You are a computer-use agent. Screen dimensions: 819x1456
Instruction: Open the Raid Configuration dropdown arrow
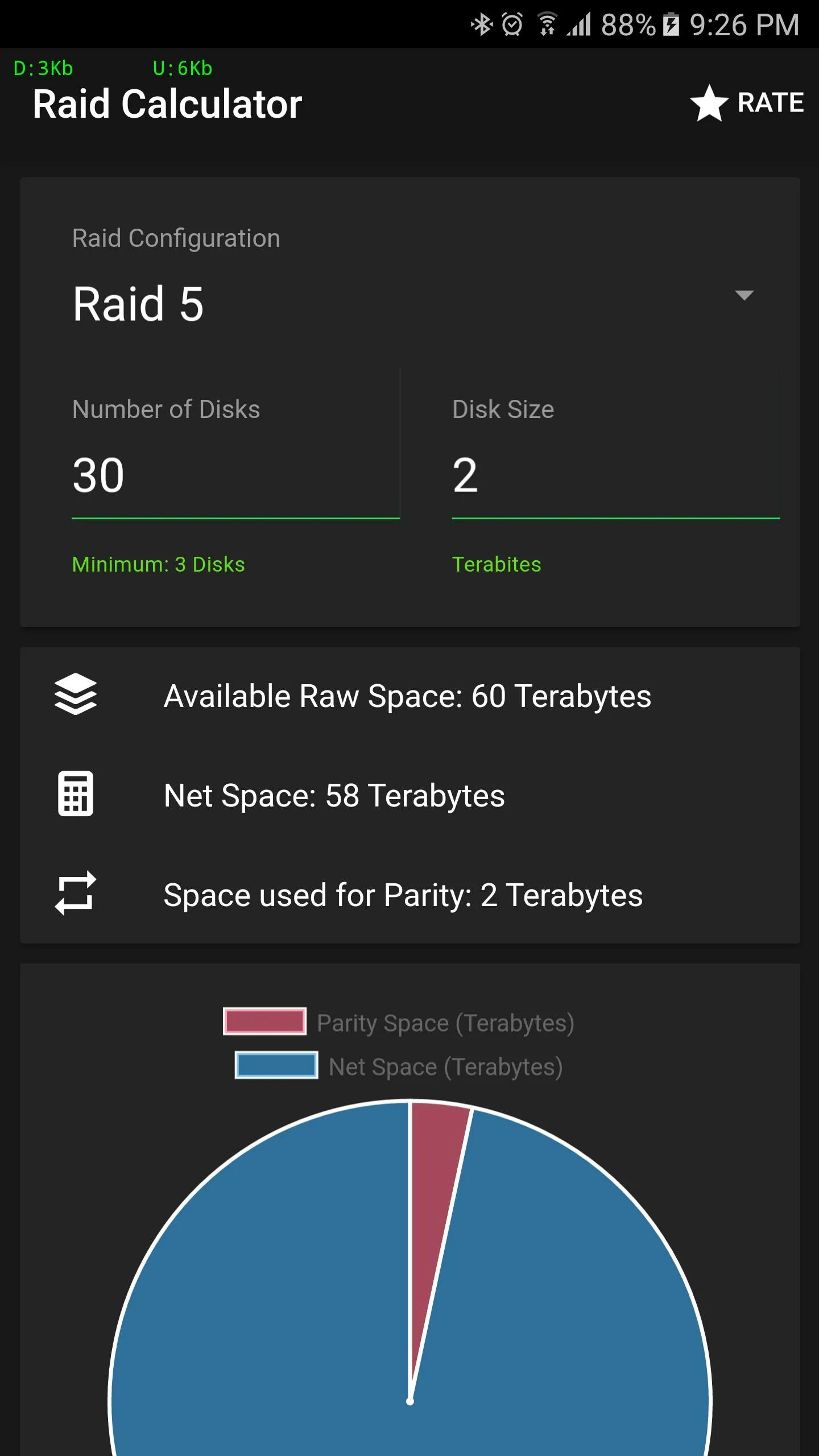coord(744,295)
